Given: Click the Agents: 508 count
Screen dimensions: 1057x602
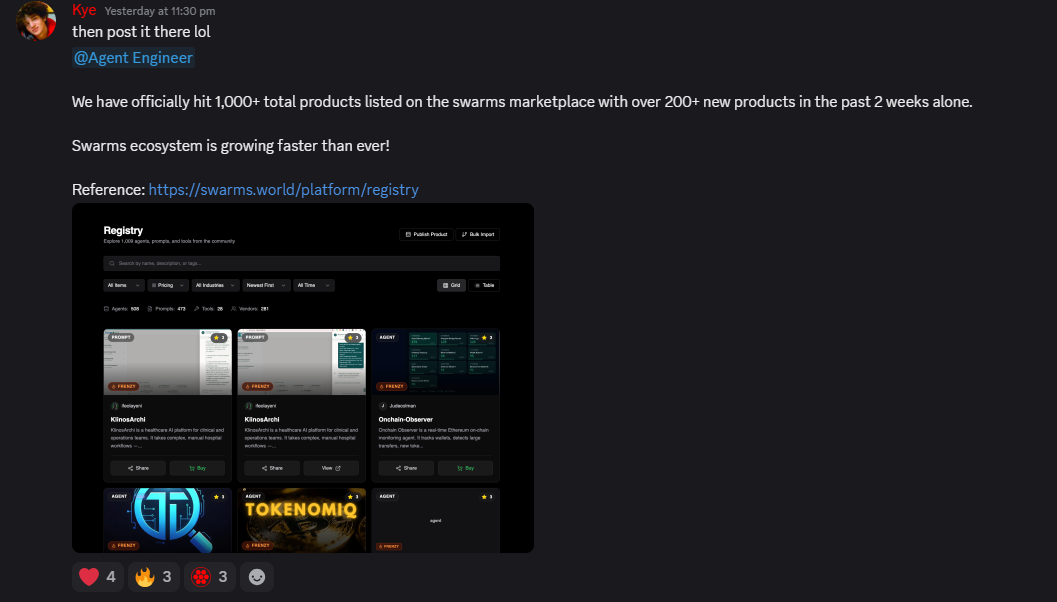Looking at the screenshot, I should pos(121,309).
